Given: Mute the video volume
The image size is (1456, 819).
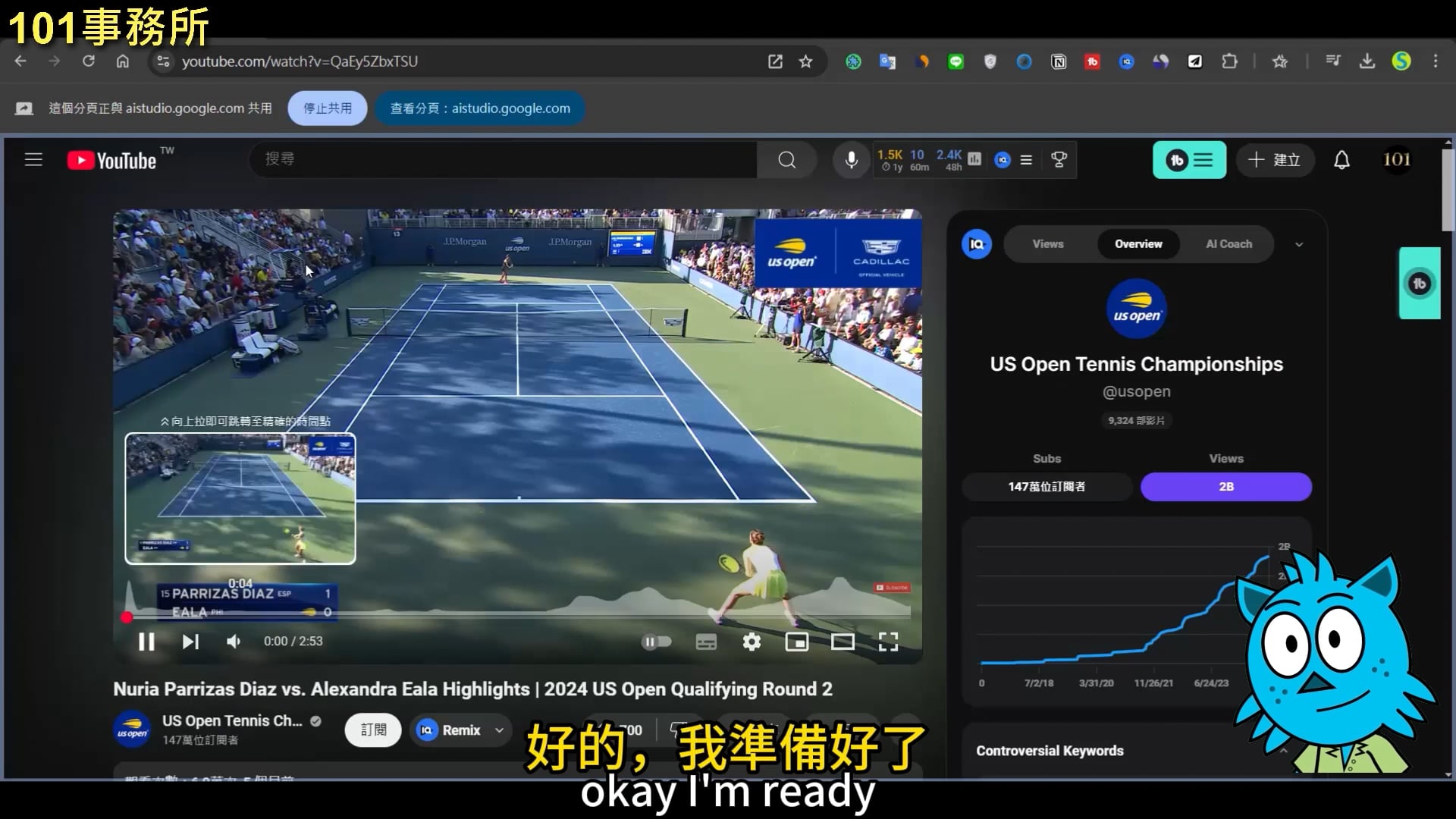Looking at the screenshot, I should 234,642.
